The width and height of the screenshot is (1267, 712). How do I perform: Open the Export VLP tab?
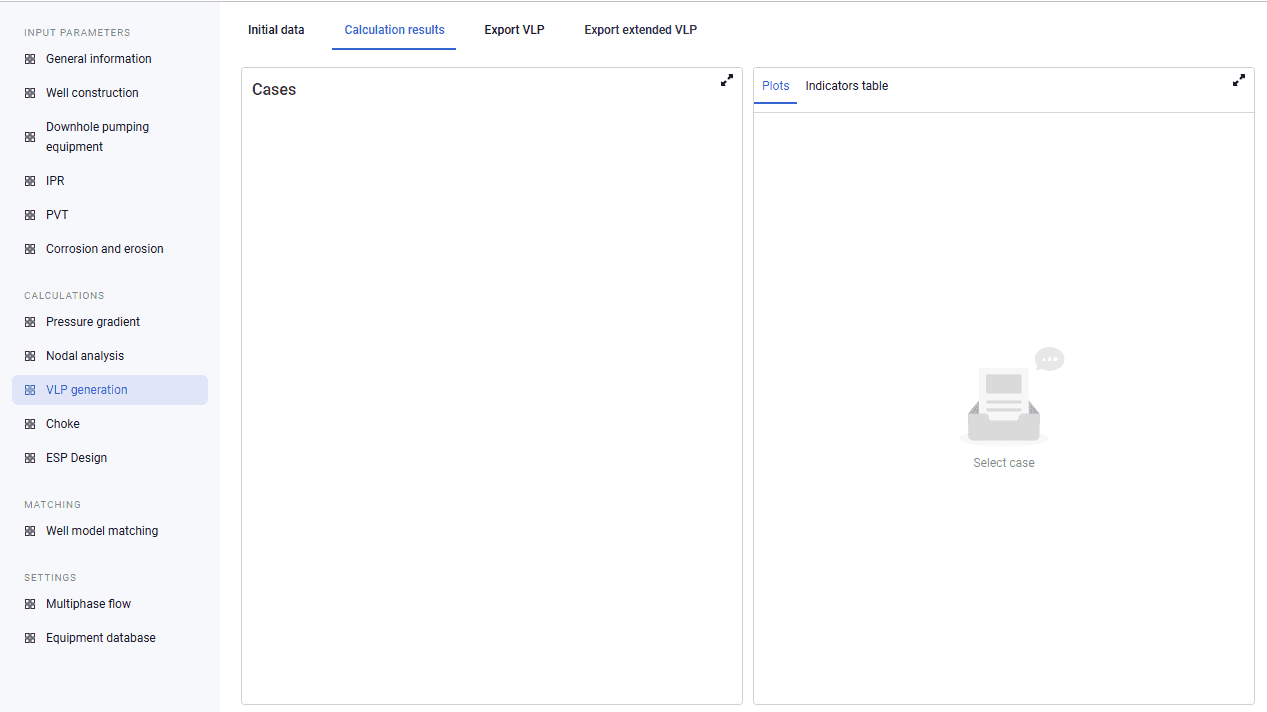[515, 30]
